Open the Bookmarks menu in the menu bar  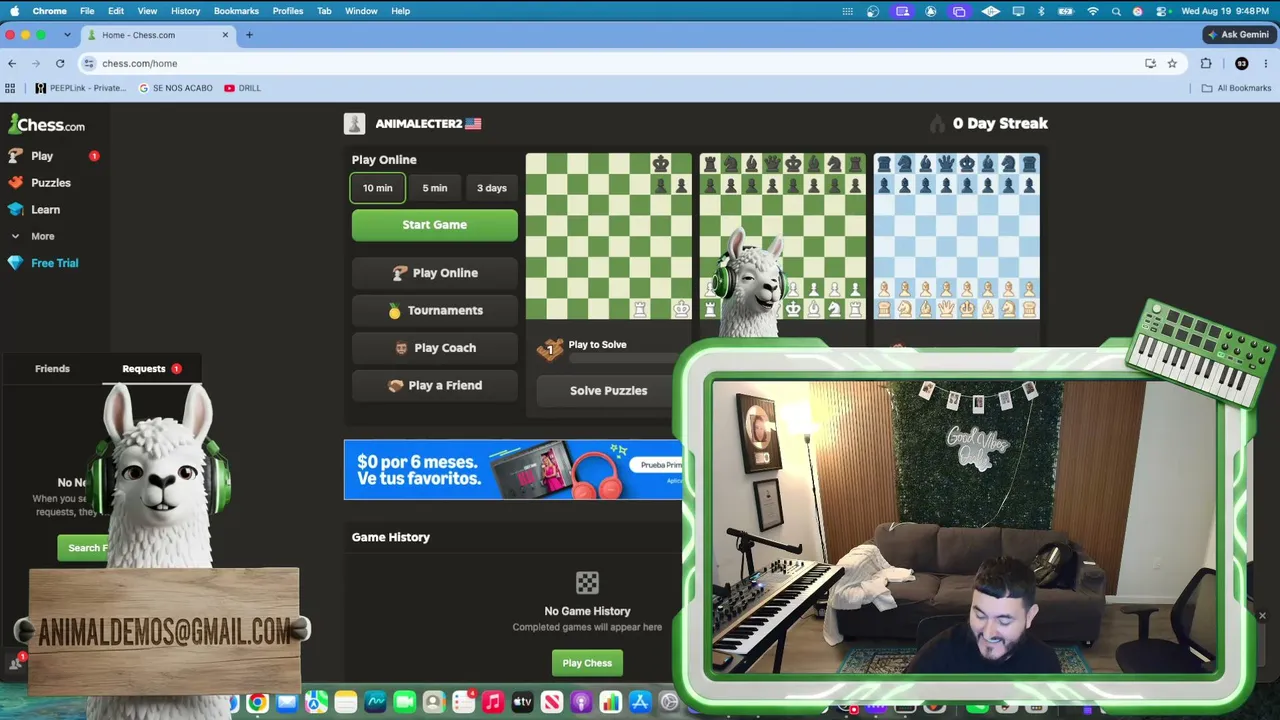[236, 11]
